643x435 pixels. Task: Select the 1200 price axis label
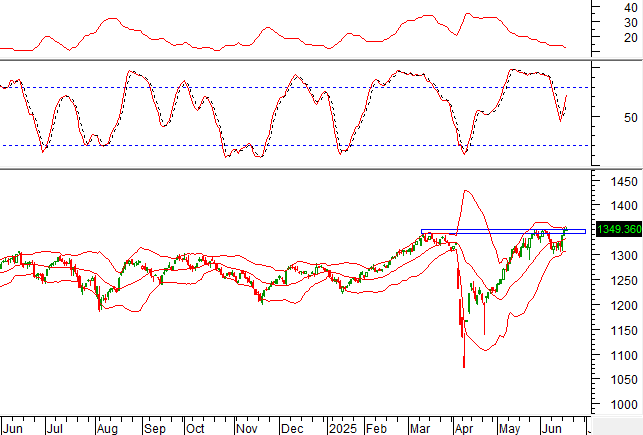coord(624,305)
